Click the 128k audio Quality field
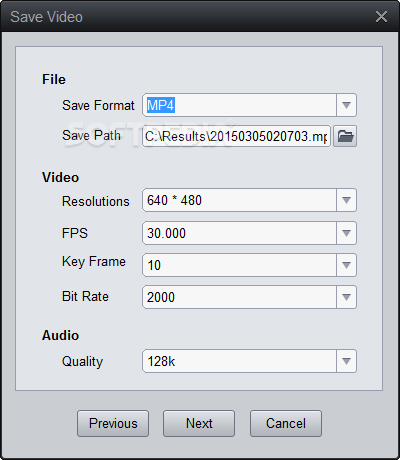400x460 pixels. pos(239,361)
